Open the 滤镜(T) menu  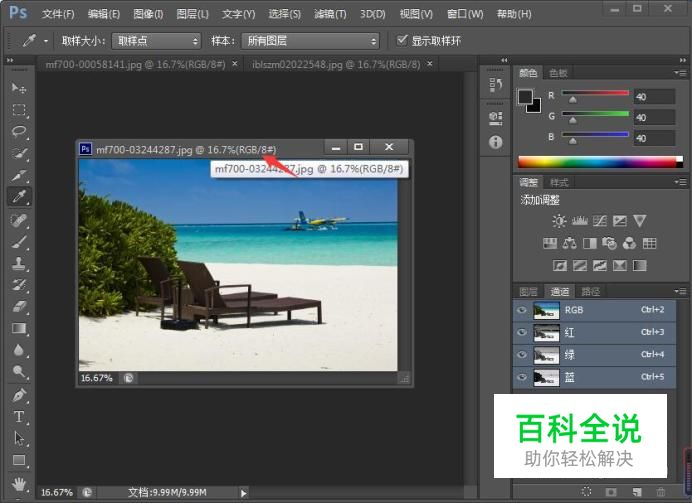tap(328, 14)
